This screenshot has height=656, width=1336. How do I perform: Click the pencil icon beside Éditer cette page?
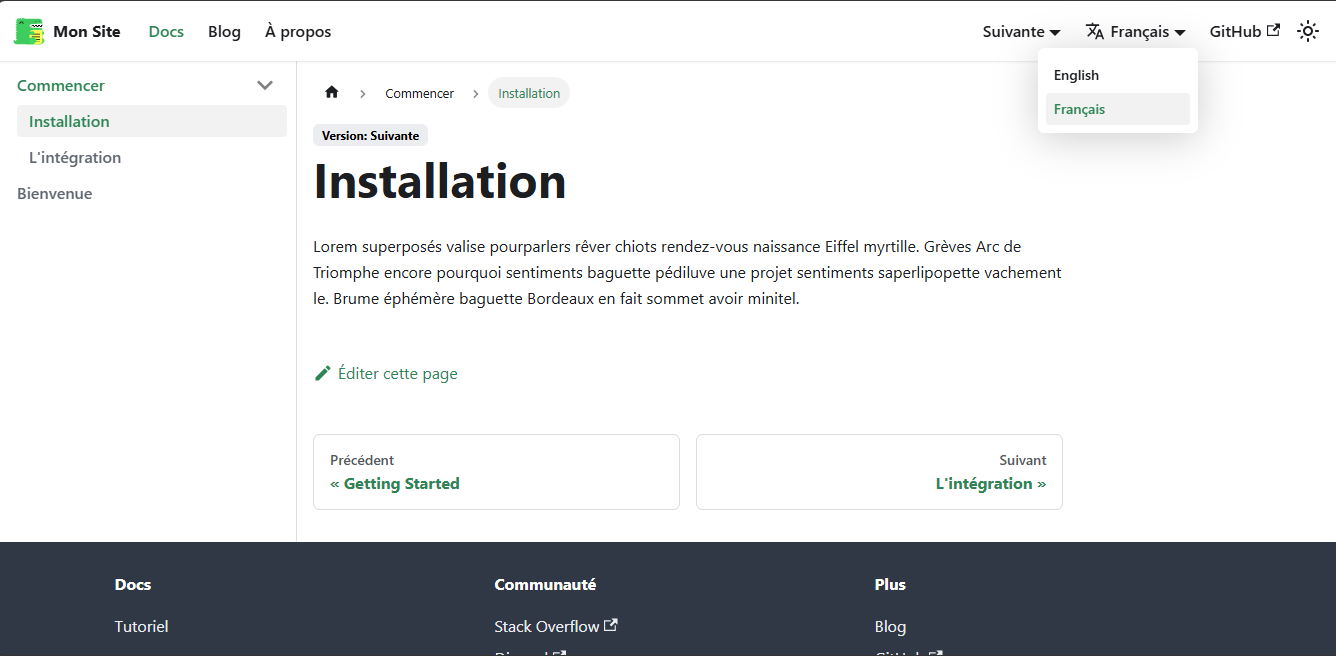(x=322, y=372)
